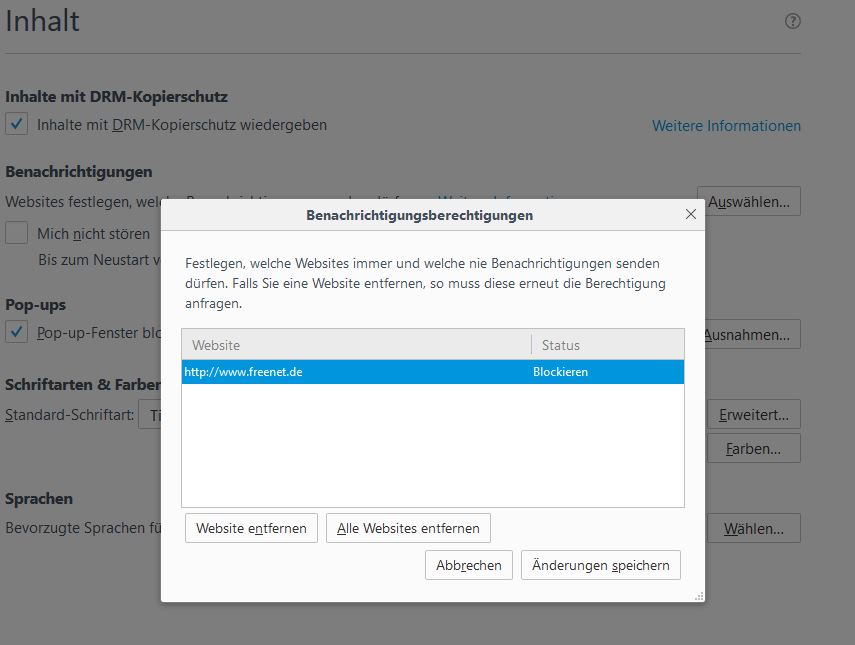Toggle Inhalte mit DRM-Kopierschutz wiedergeben checkbox
The width and height of the screenshot is (855, 645).
[17, 125]
